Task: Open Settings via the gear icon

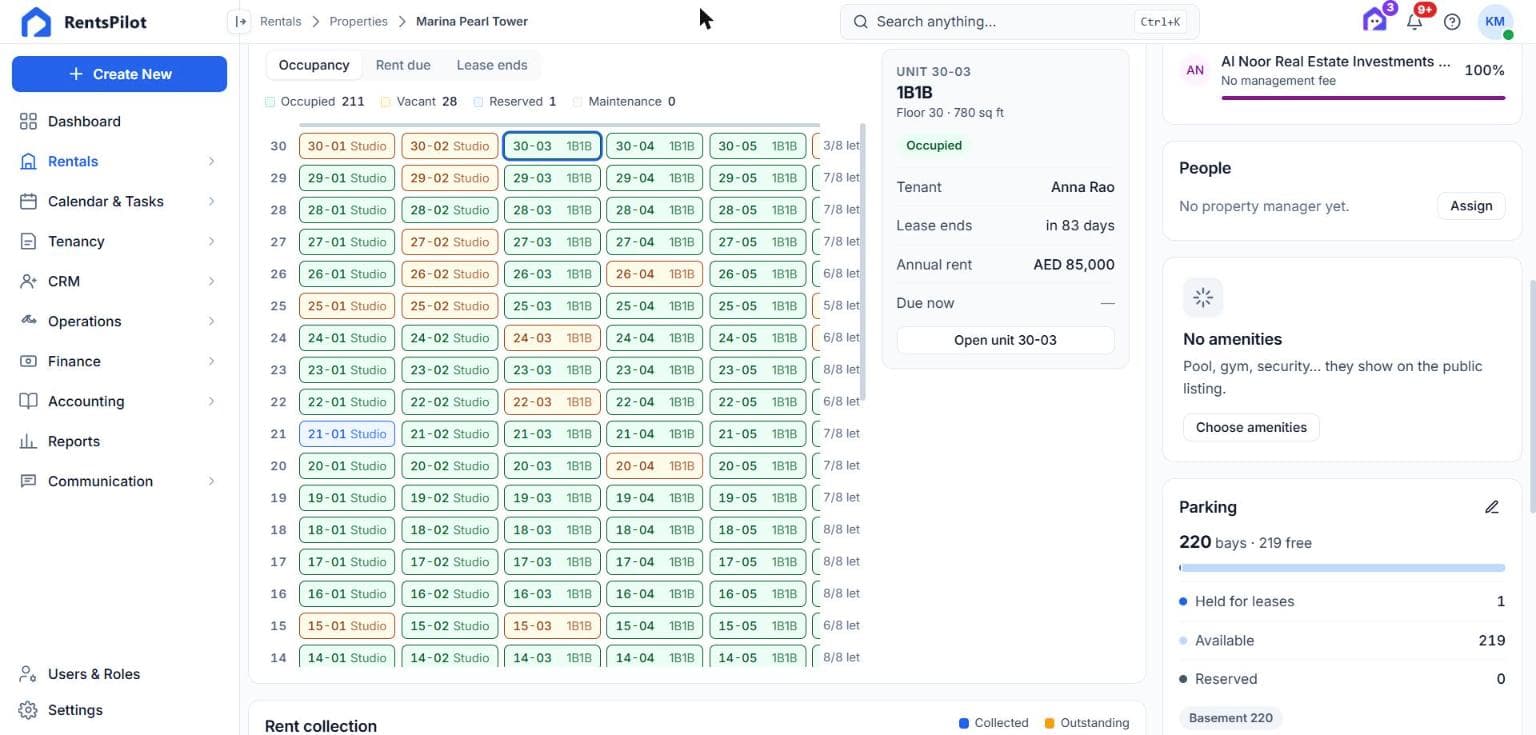Action: (x=28, y=710)
